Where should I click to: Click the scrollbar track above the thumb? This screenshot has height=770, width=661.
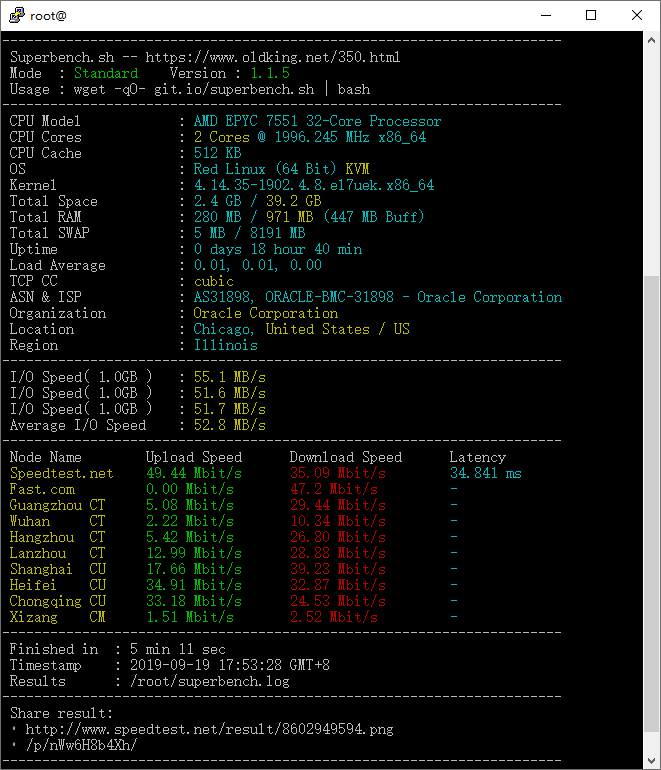[x=651, y=160]
